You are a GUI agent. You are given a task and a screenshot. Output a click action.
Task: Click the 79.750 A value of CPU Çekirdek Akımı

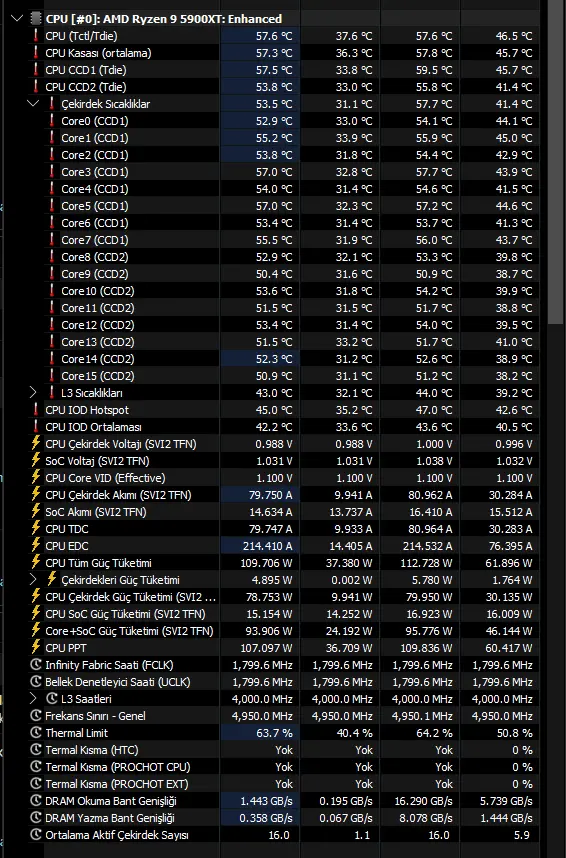pos(270,495)
